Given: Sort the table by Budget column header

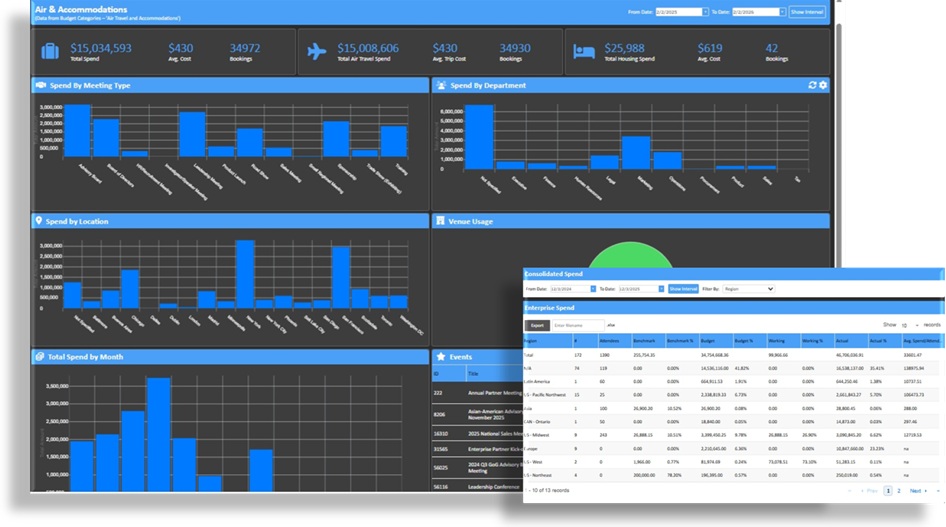Looking at the screenshot, I should tap(708, 341).
